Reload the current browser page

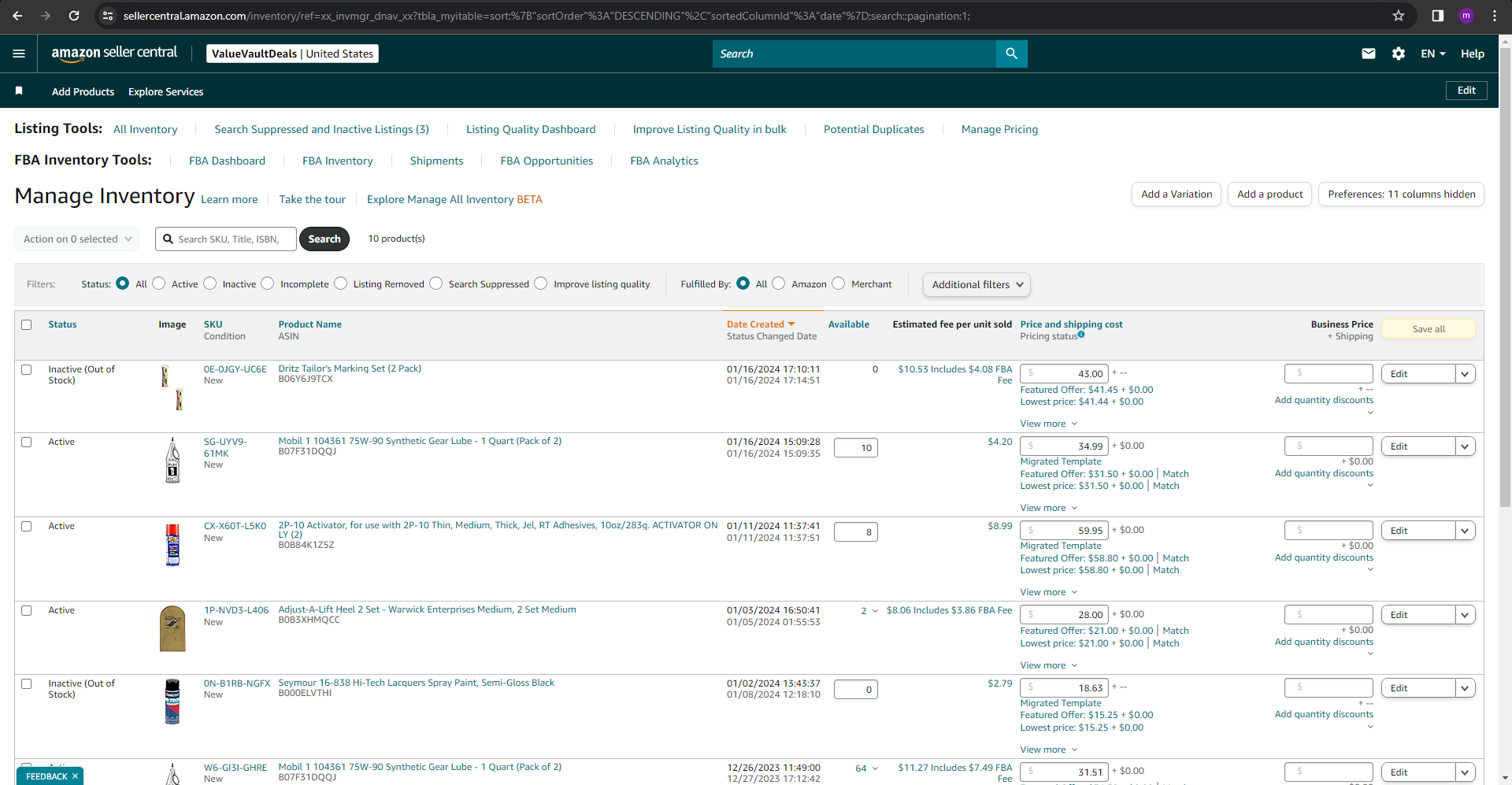(74, 16)
